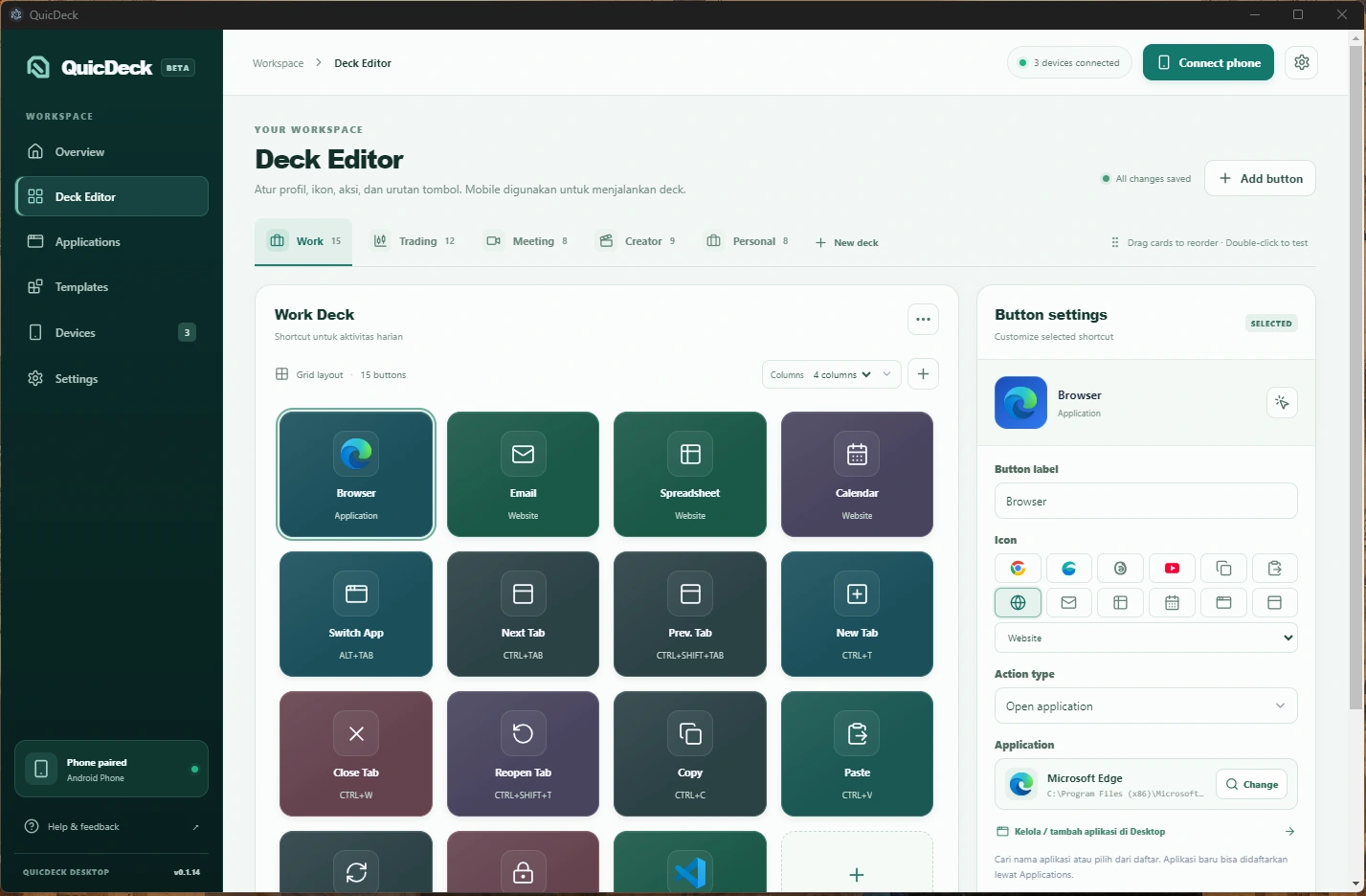Pick the Threads logo icon for the button

1120,569
